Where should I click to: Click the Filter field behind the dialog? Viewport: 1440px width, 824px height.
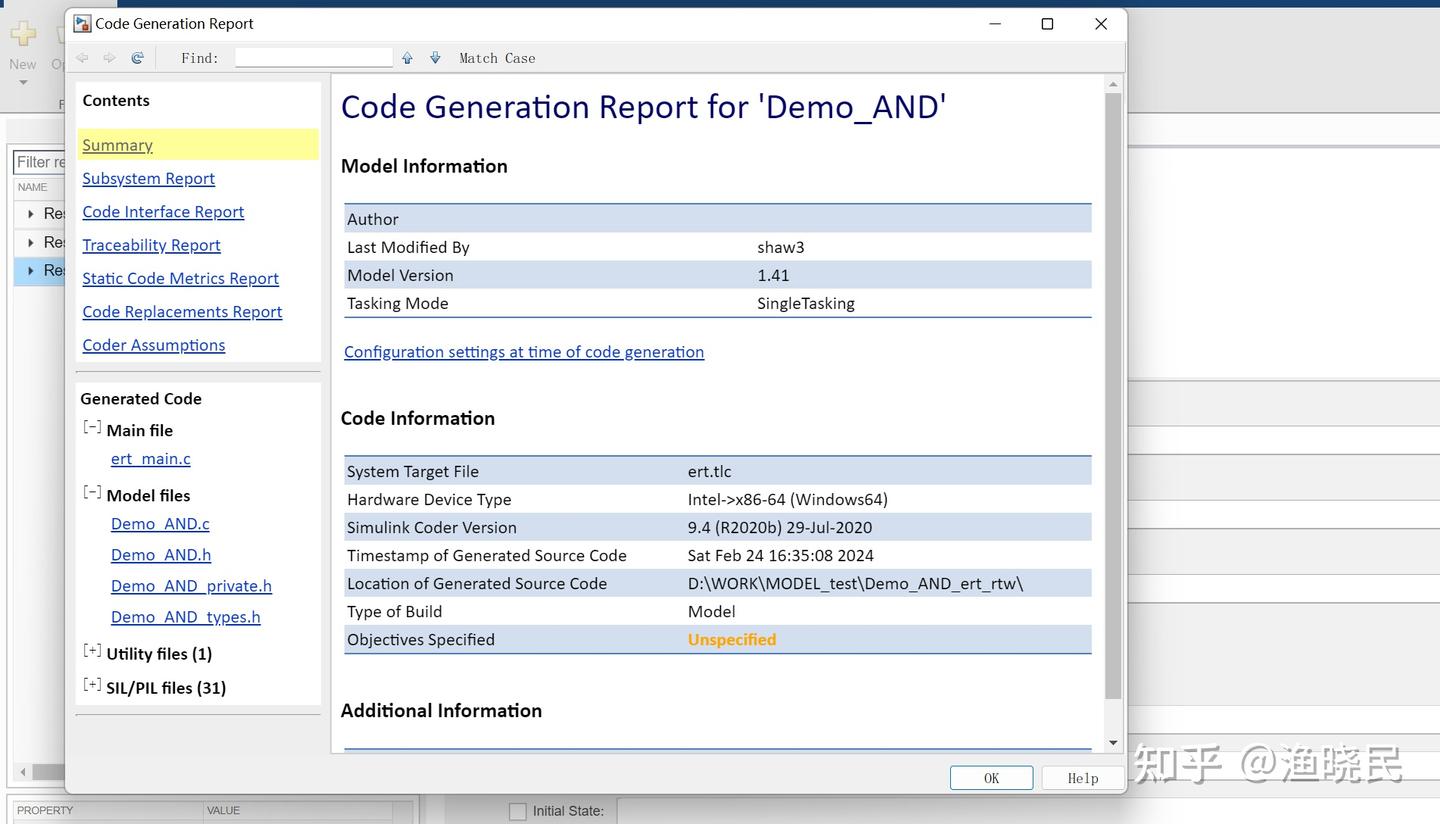click(x=39, y=162)
